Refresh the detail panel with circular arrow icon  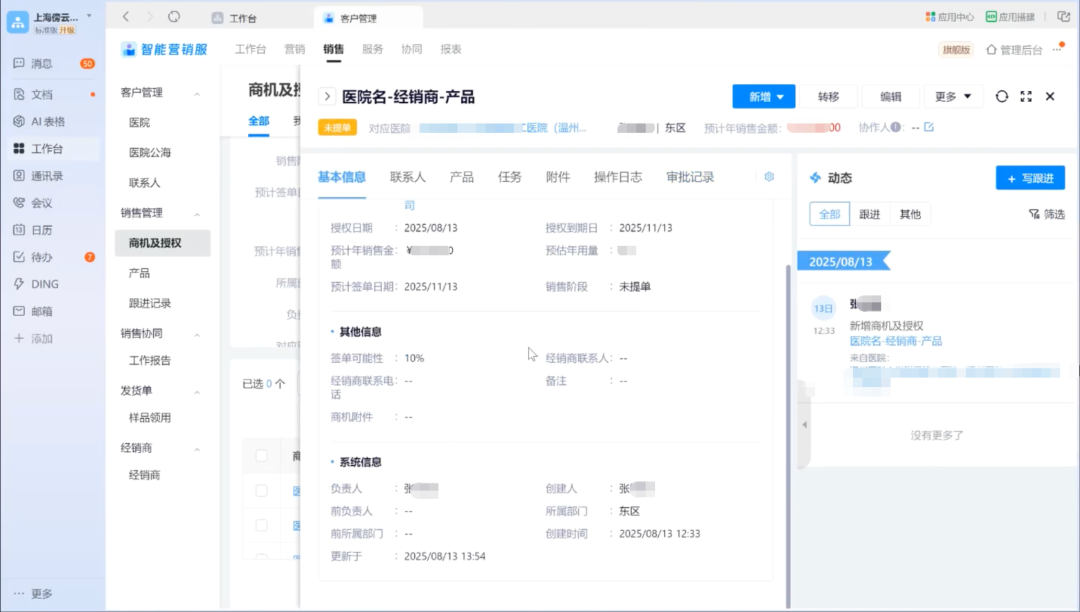pos(1001,96)
